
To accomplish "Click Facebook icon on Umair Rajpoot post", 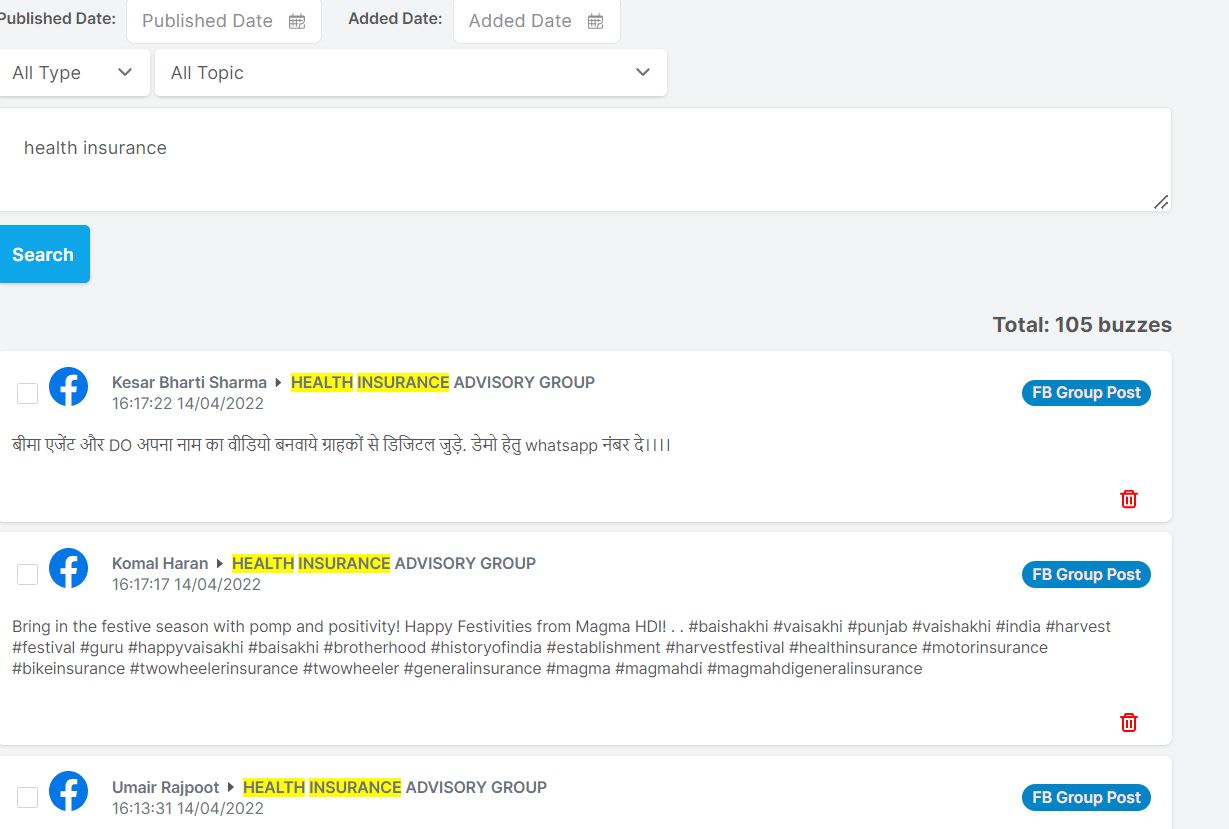I will (68, 791).
